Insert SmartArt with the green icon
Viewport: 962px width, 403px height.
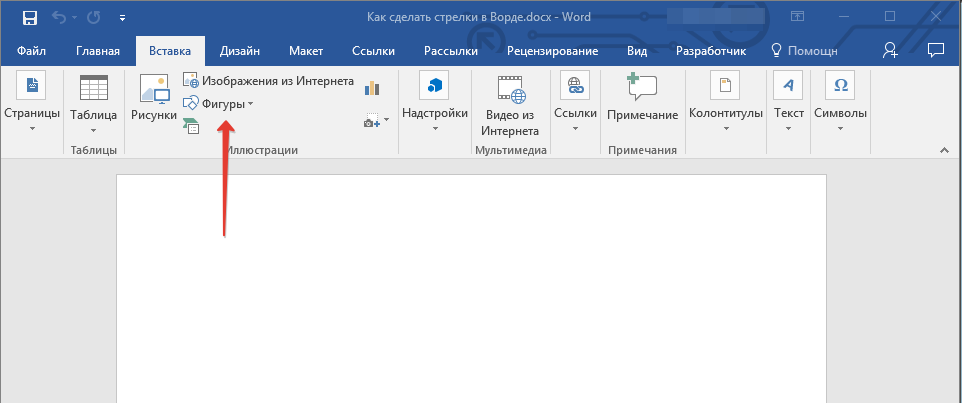pyautogui.click(x=191, y=125)
